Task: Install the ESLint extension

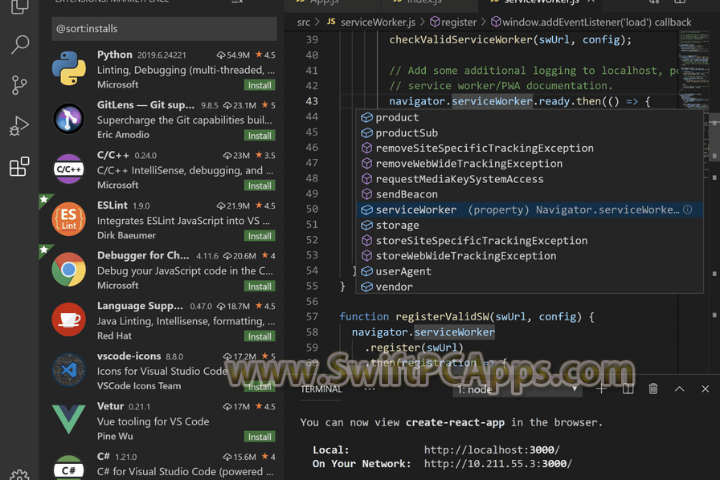Action: 259,236
